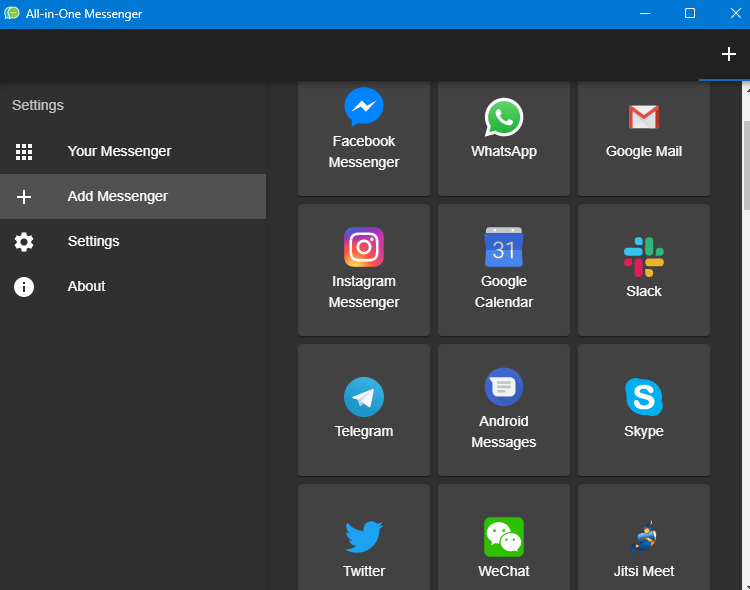750x590 pixels.
Task: Open the About menu entry
Action: click(x=133, y=287)
